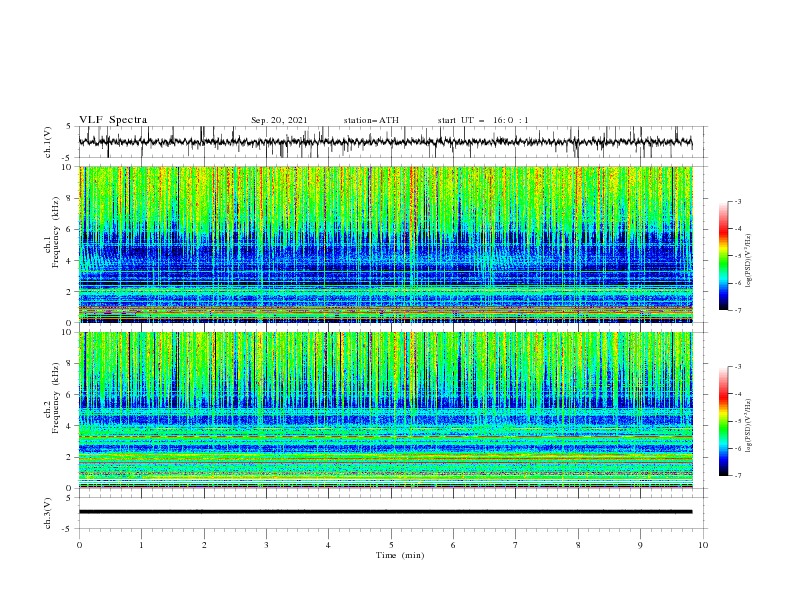Viewport: 792px width, 612px height.
Task: Click the time-axis tick label '0'
Action: 79,545
